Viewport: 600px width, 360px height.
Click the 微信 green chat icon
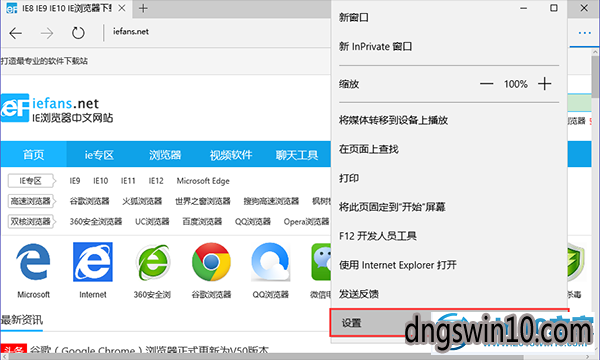click(321, 262)
